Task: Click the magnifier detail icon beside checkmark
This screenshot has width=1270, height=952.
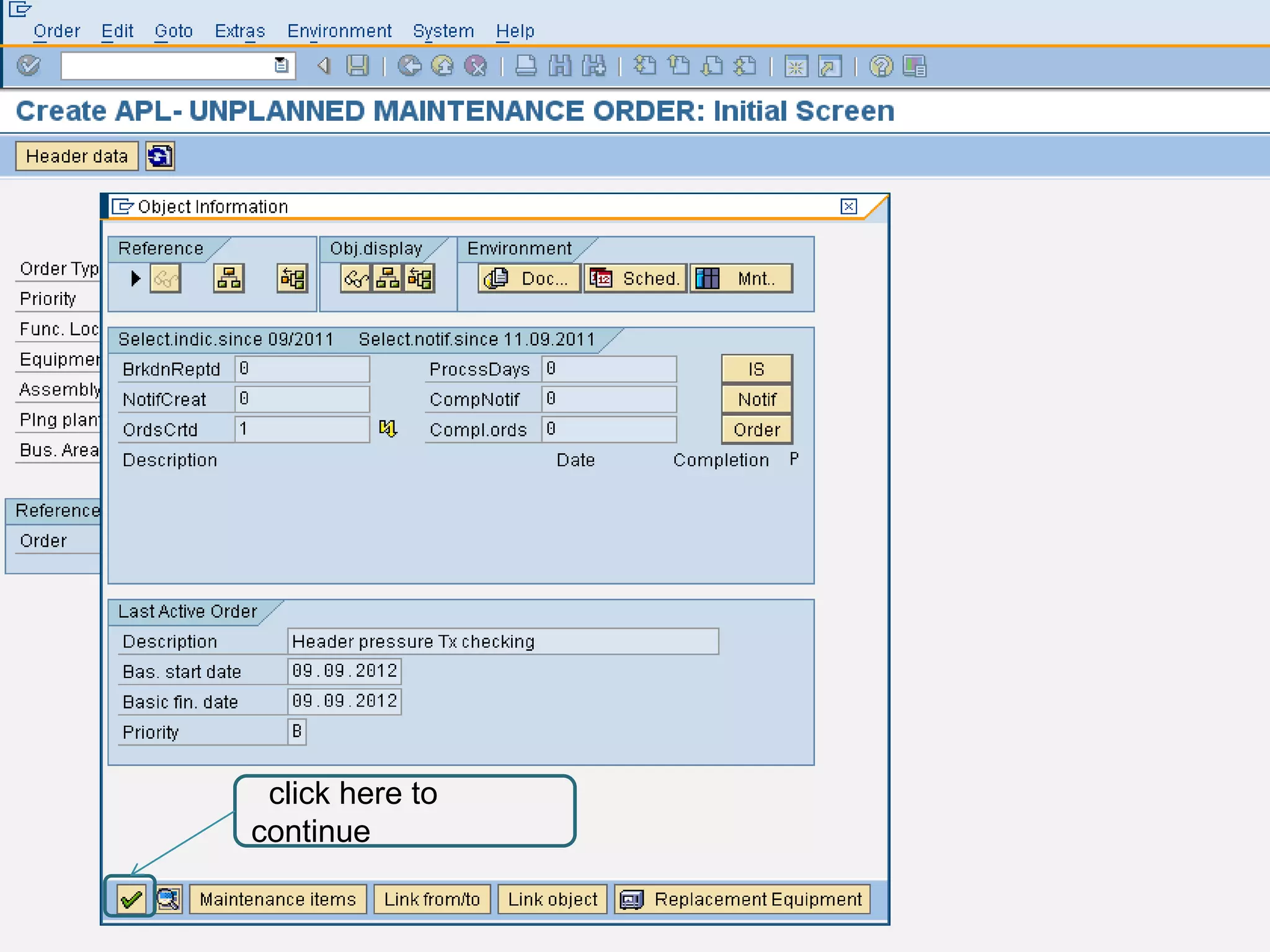Action: click(168, 899)
